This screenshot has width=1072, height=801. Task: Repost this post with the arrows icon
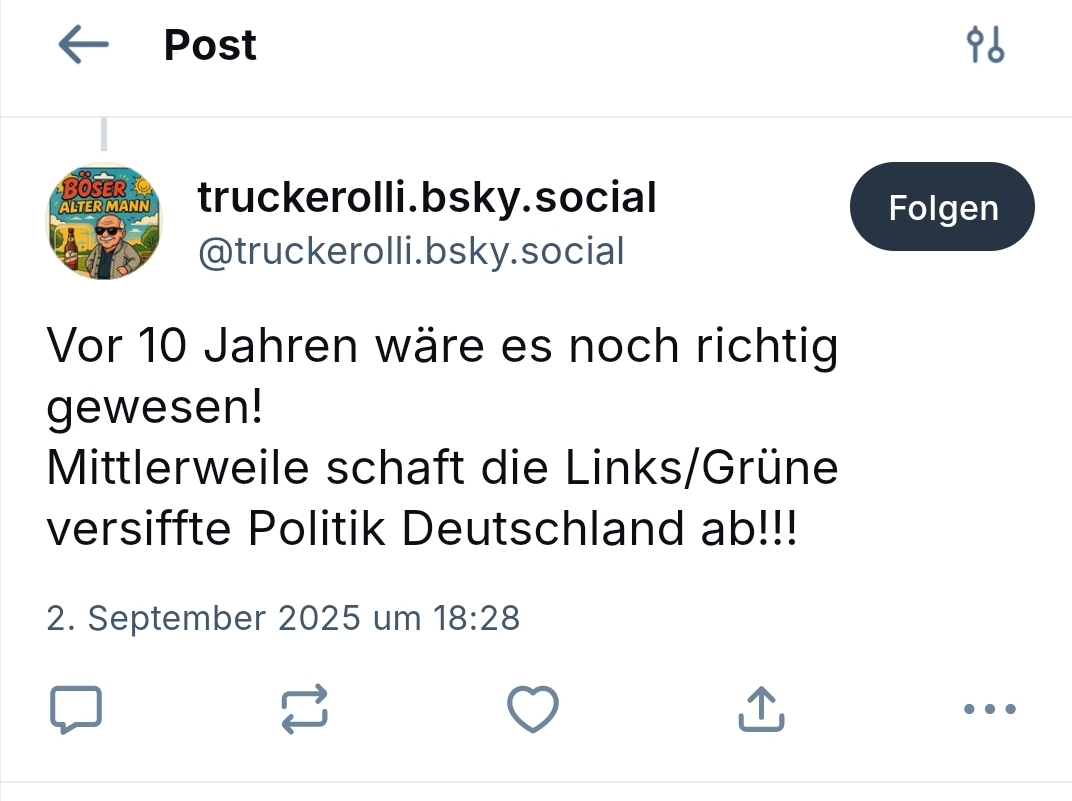(x=304, y=710)
